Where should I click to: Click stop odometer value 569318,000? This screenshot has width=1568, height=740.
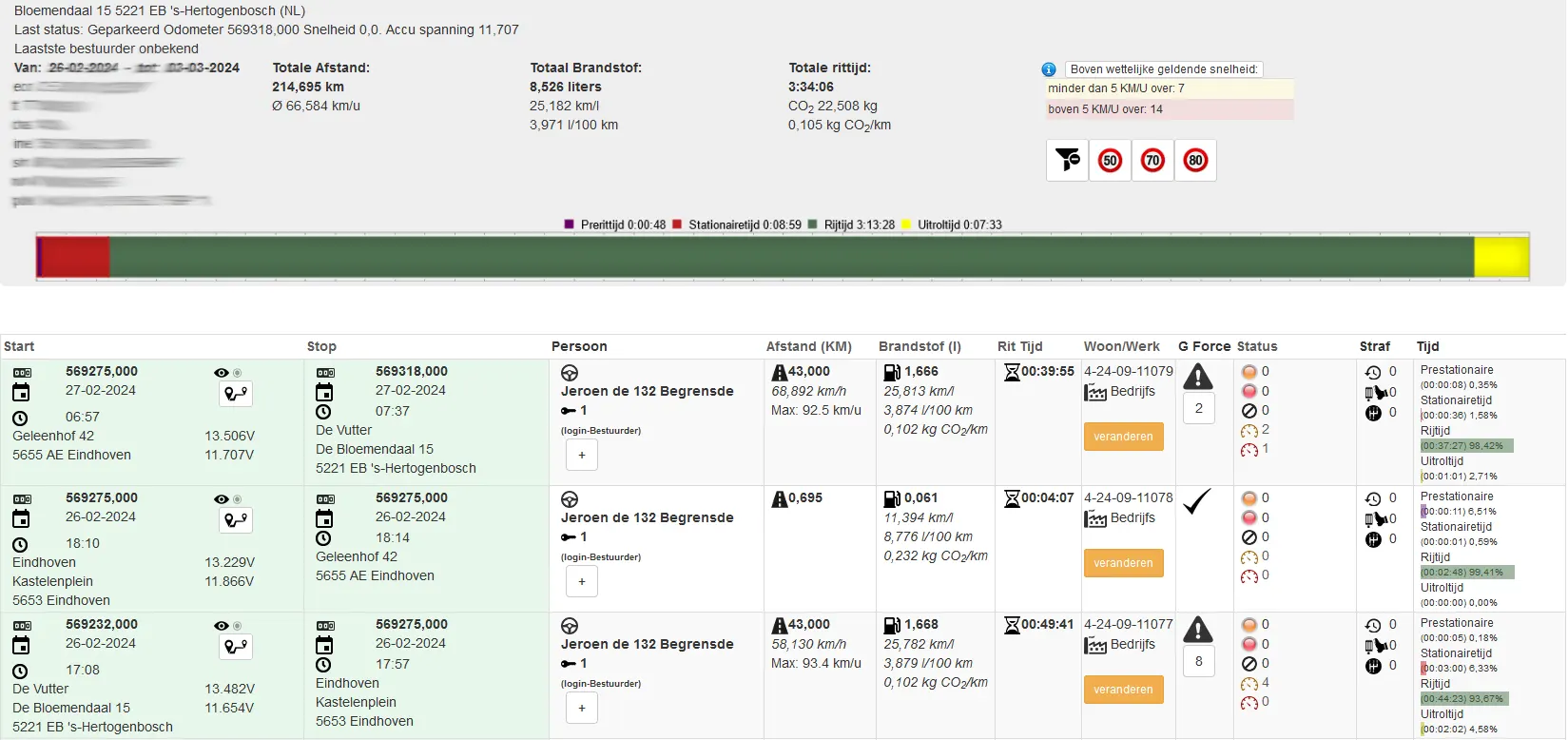tap(412, 371)
